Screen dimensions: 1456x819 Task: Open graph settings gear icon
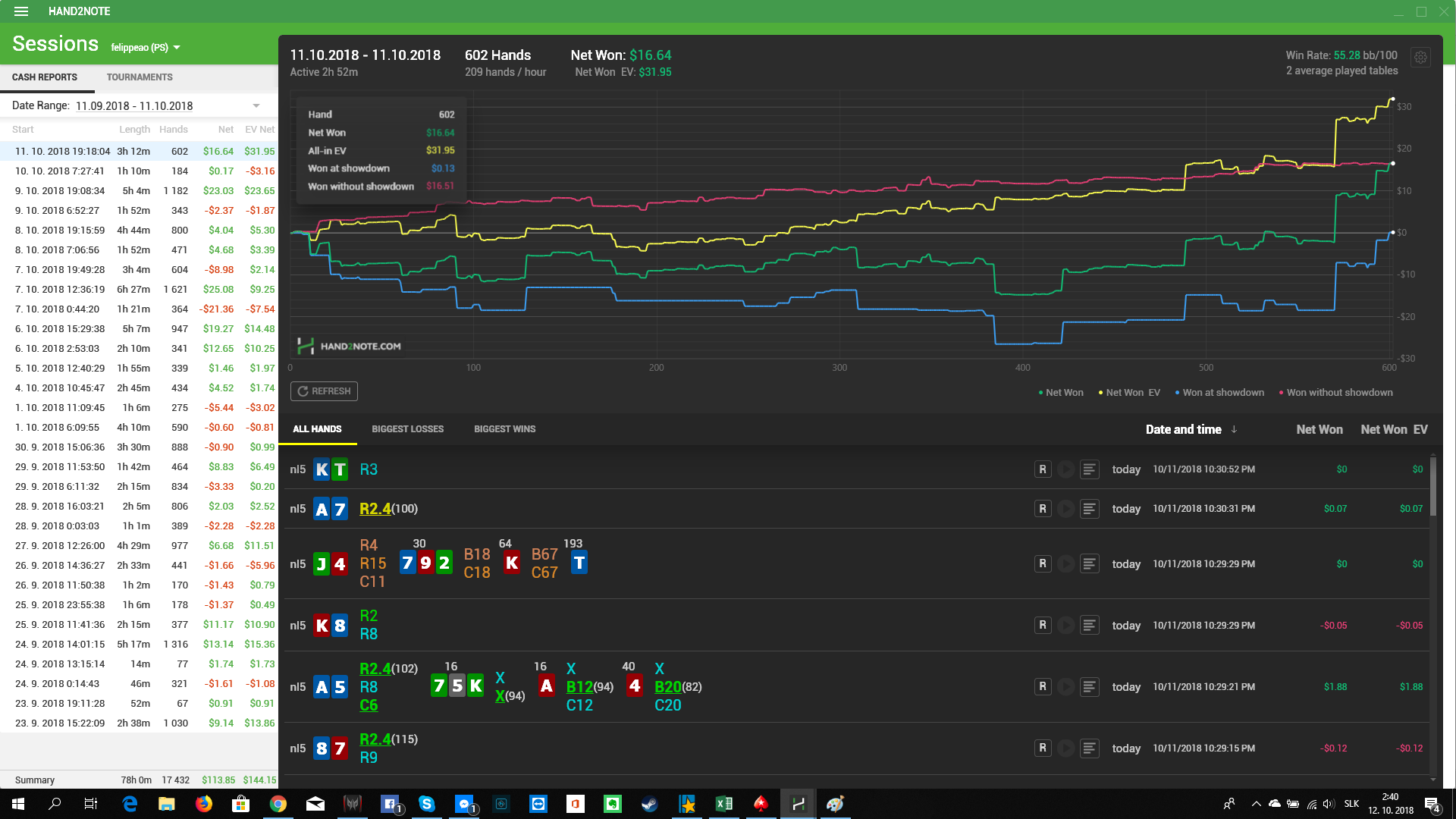tap(1420, 57)
